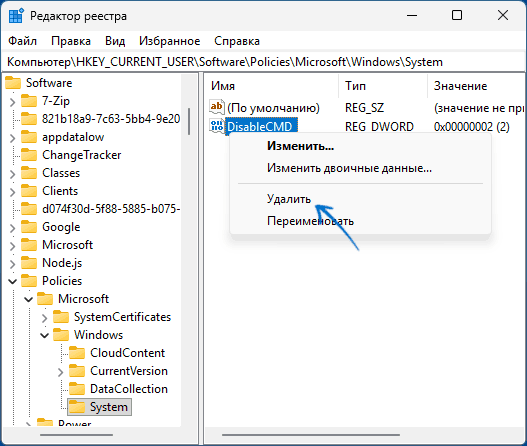Click the (По умолчанию) string value icon
Image resolution: width=527 pixels, height=446 pixels.
[x=216, y=107]
